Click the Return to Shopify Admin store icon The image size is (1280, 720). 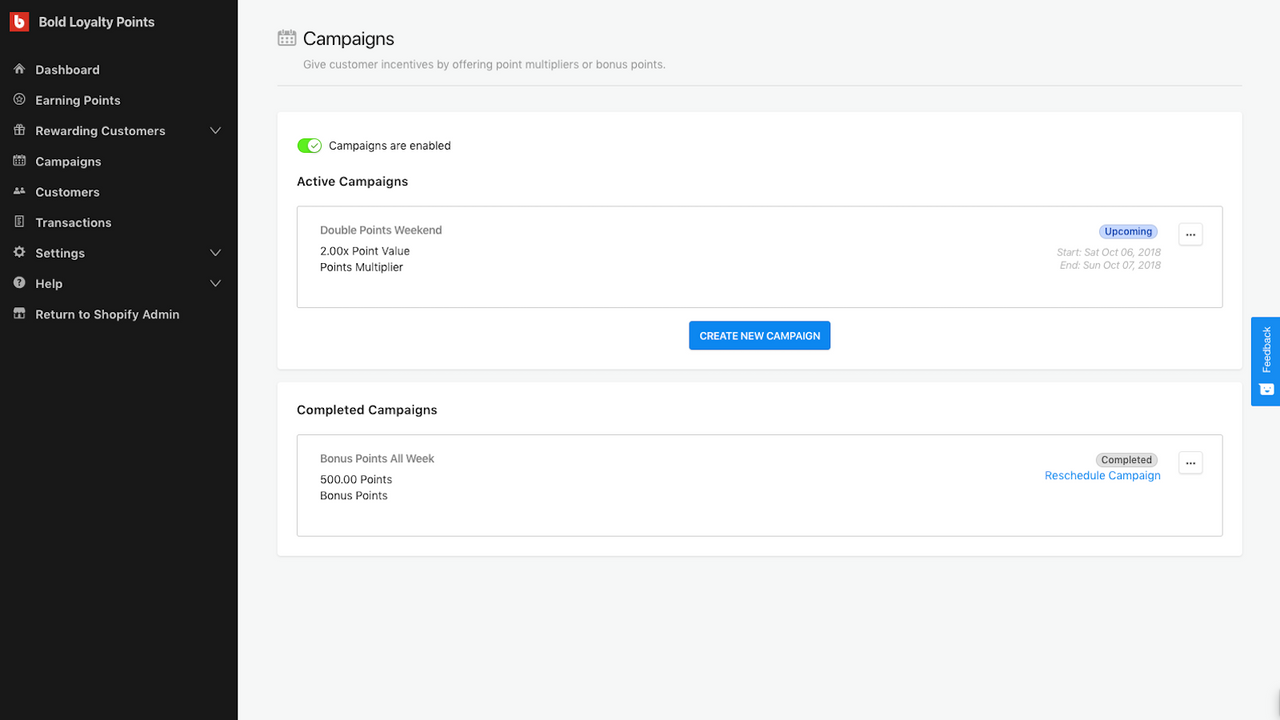point(19,314)
